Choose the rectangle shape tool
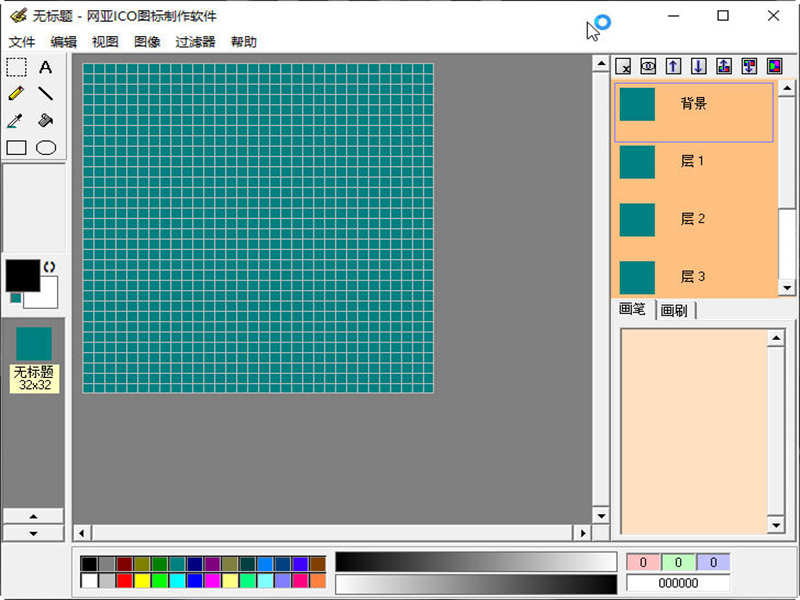Viewport: 800px width, 600px height. point(16,148)
